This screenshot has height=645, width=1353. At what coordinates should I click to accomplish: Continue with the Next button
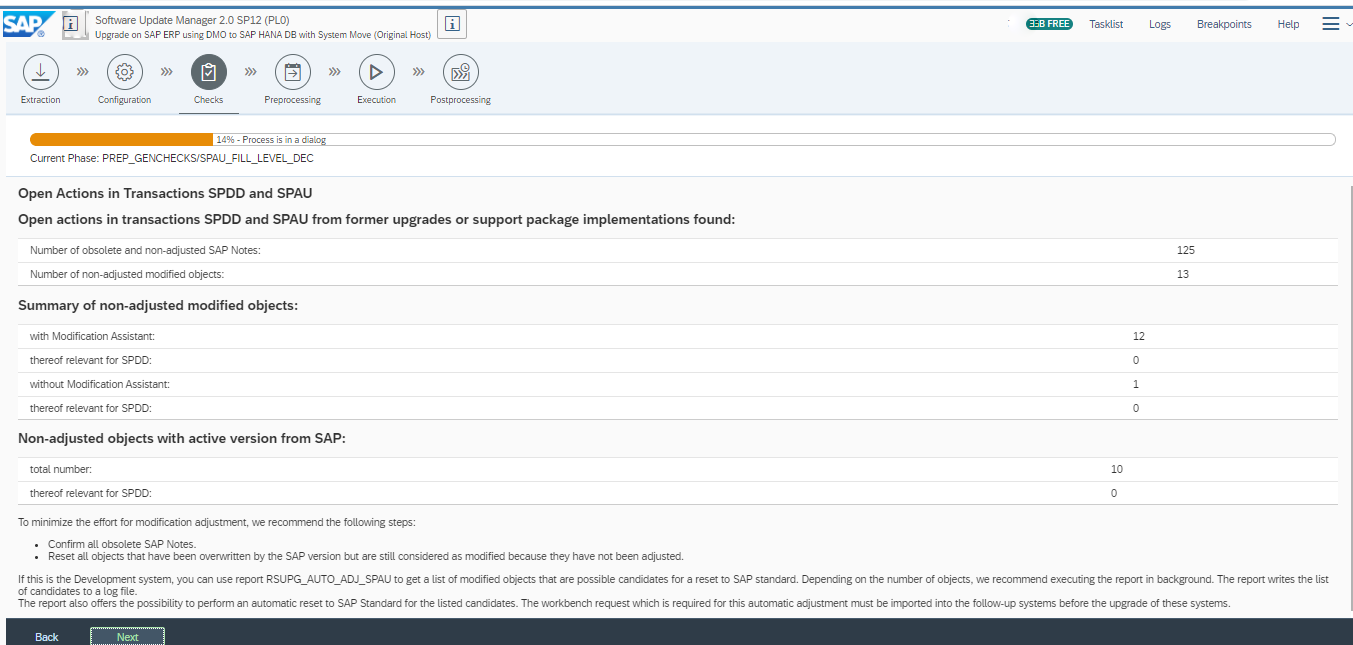pyautogui.click(x=127, y=637)
